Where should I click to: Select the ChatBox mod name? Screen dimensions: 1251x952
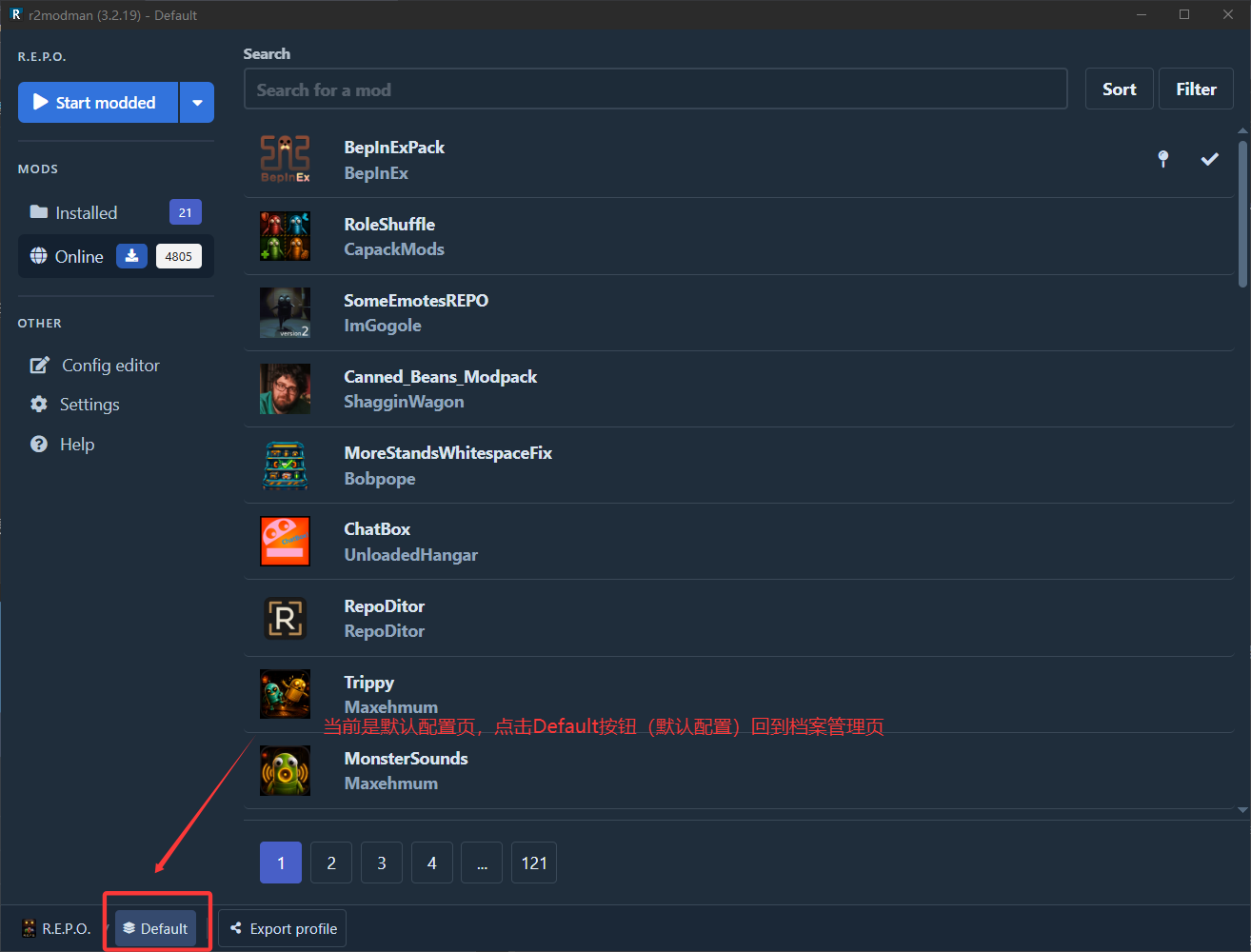(377, 529)
